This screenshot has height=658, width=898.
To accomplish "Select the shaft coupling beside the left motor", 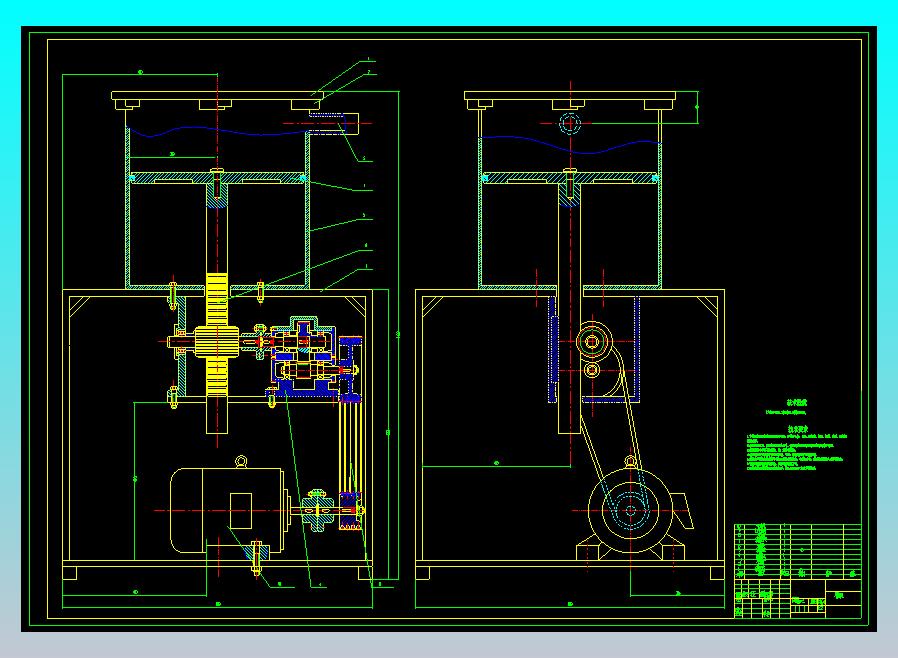I will click(x=317, y=510).
